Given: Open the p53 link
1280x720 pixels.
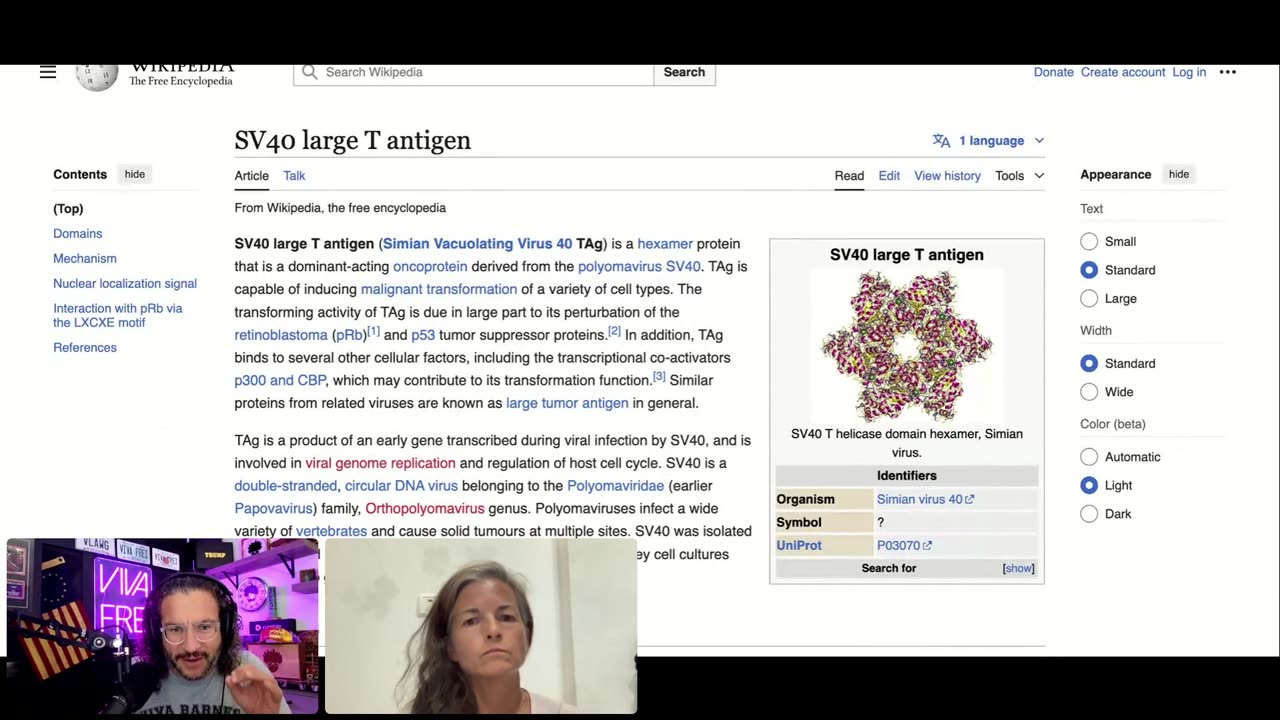Looking at the screenshot, I should [x=423, y=335].
